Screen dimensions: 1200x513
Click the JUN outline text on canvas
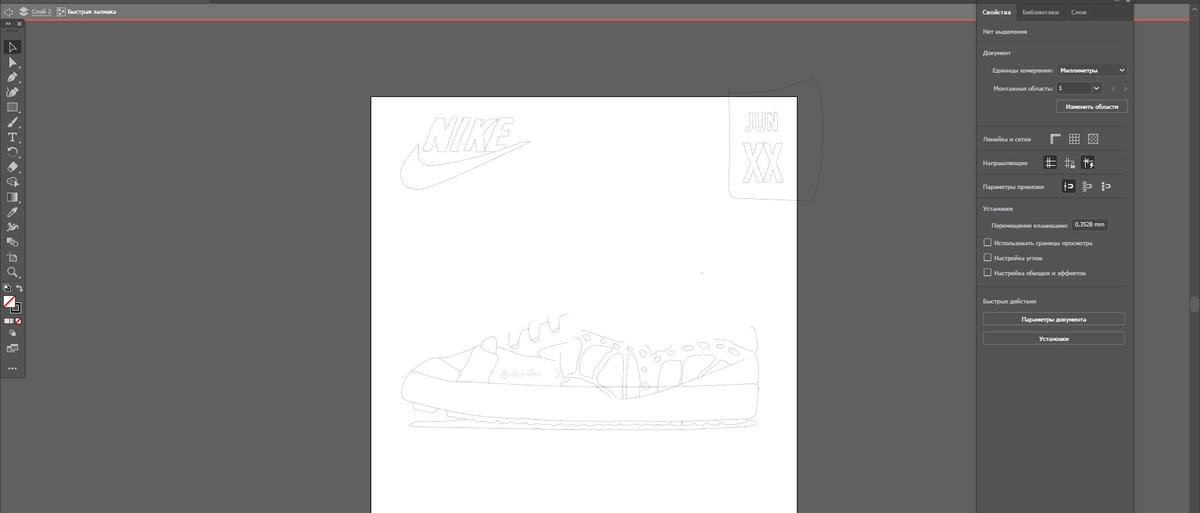point(762,123)
